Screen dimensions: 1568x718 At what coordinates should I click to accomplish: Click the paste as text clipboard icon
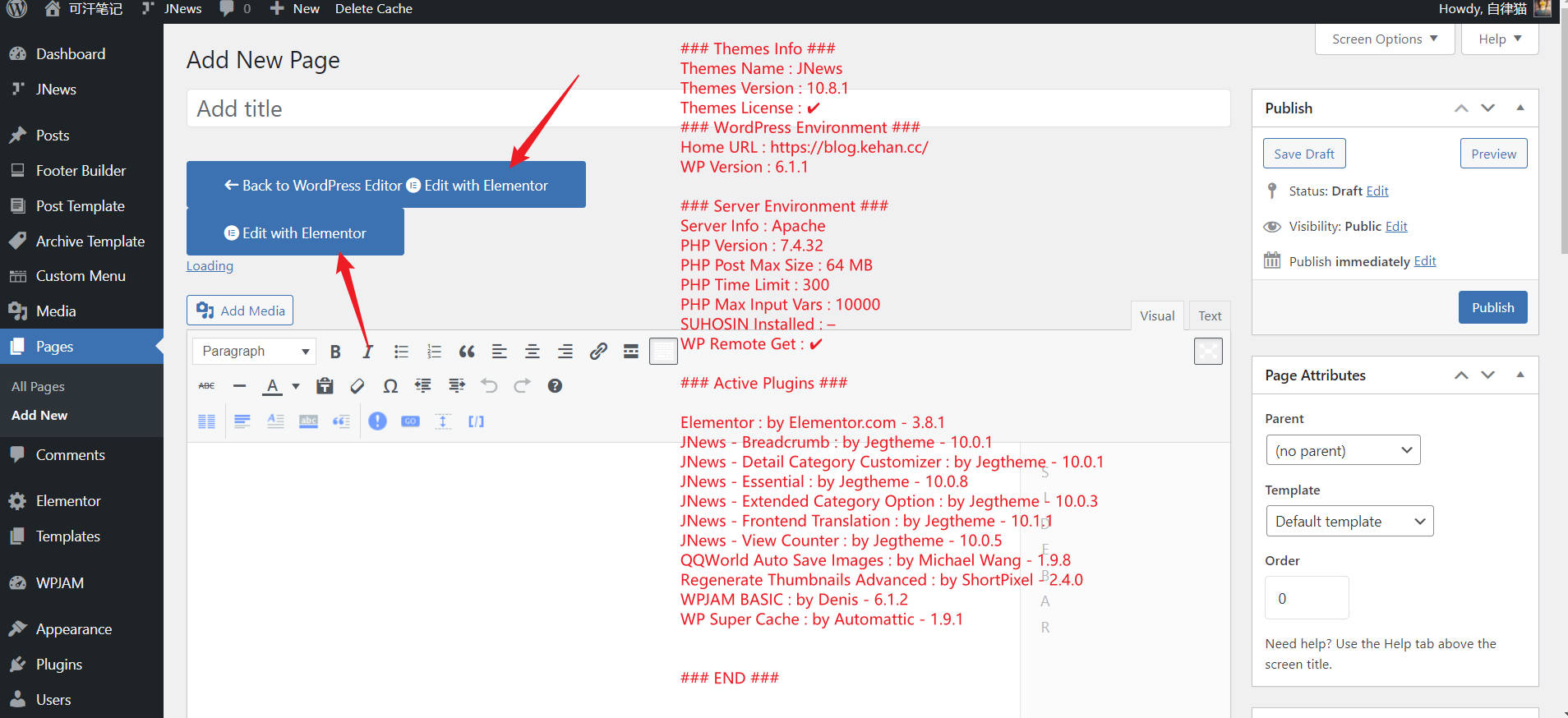(x=325, y=386)
